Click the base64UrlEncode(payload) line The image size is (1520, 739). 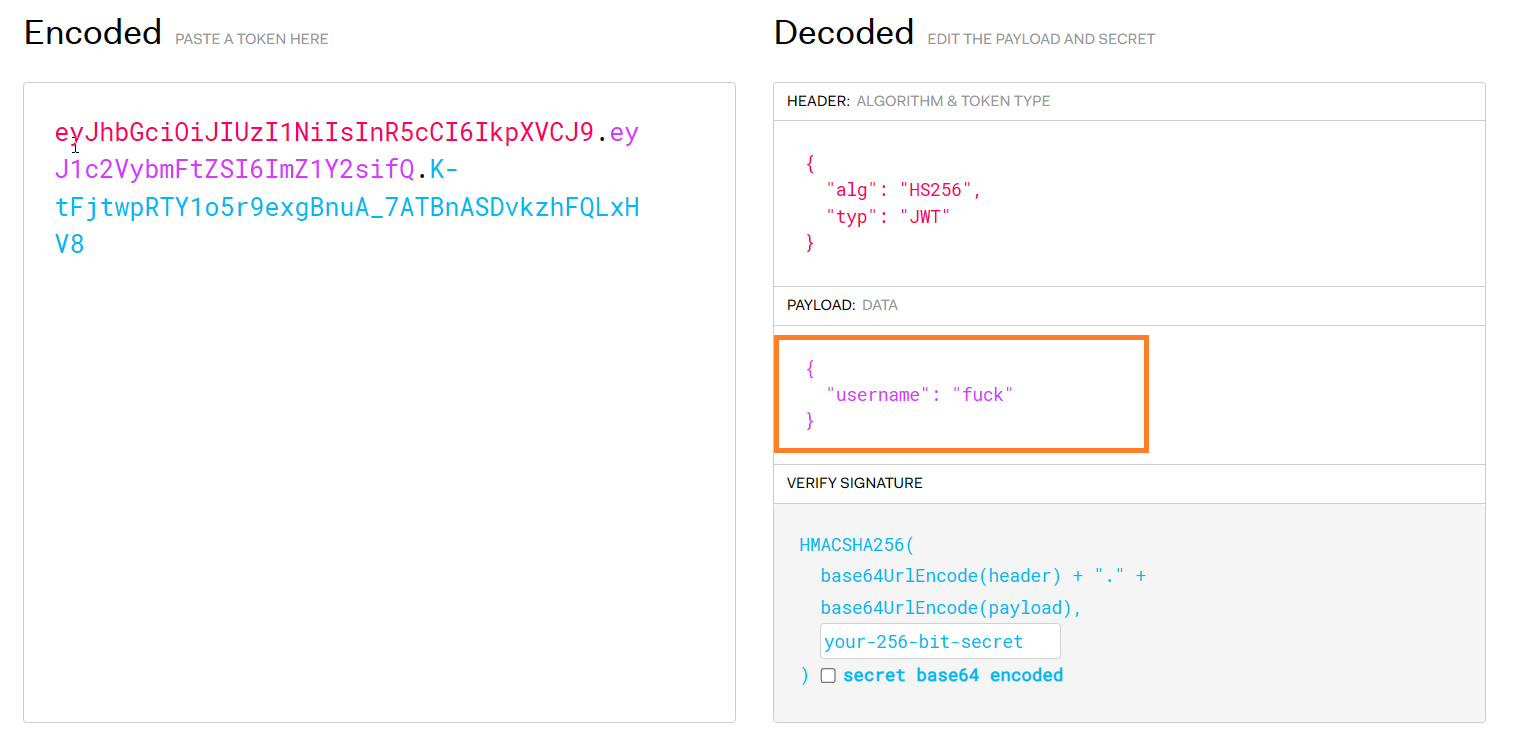[x=951, y=608]
